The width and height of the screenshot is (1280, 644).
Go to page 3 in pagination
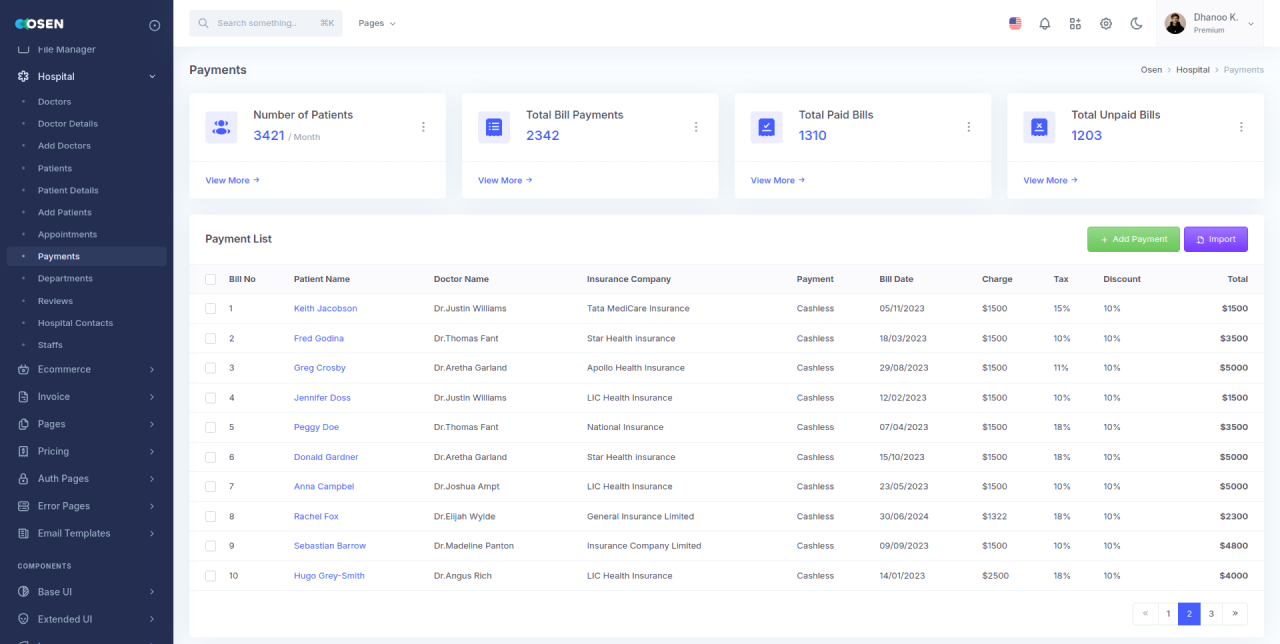point(1211,614)
